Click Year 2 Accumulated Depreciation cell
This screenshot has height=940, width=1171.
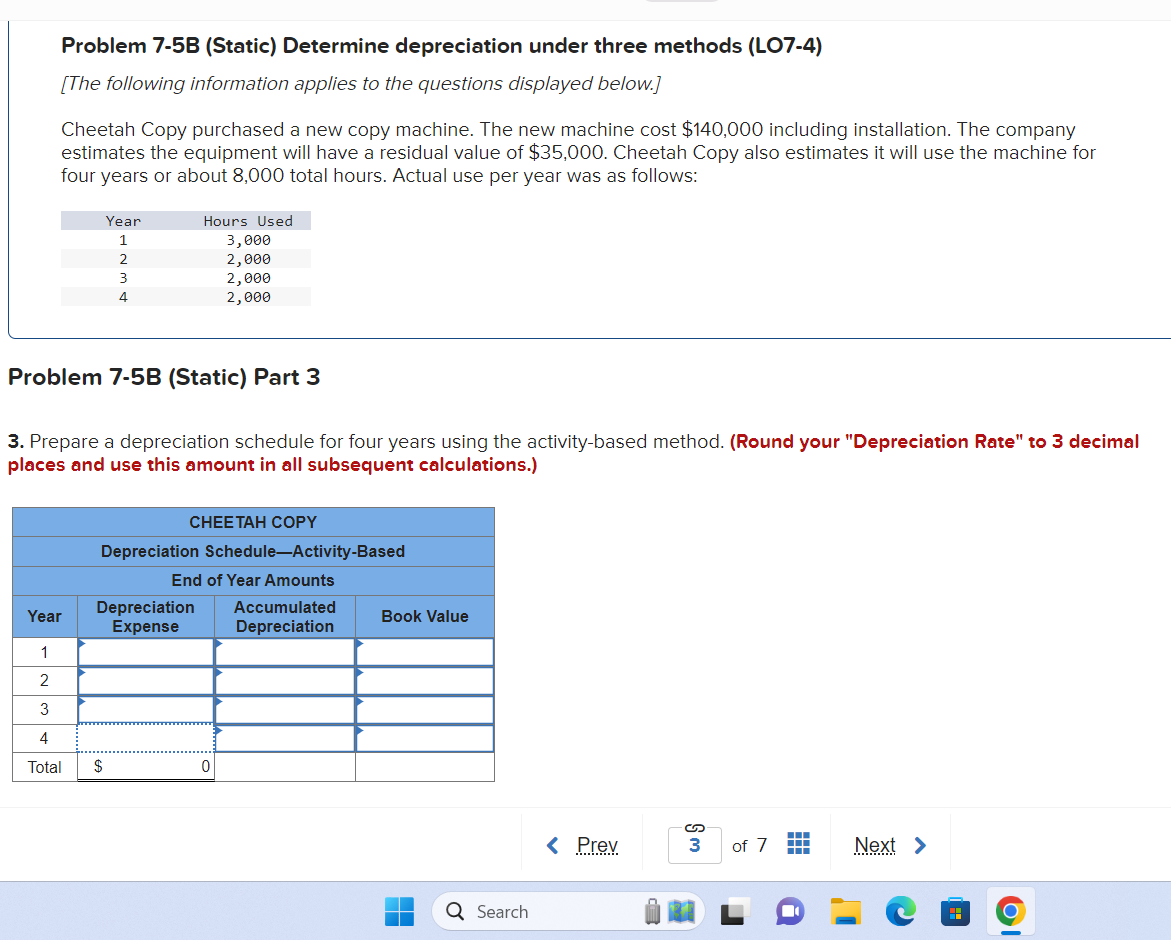[285, 680]
